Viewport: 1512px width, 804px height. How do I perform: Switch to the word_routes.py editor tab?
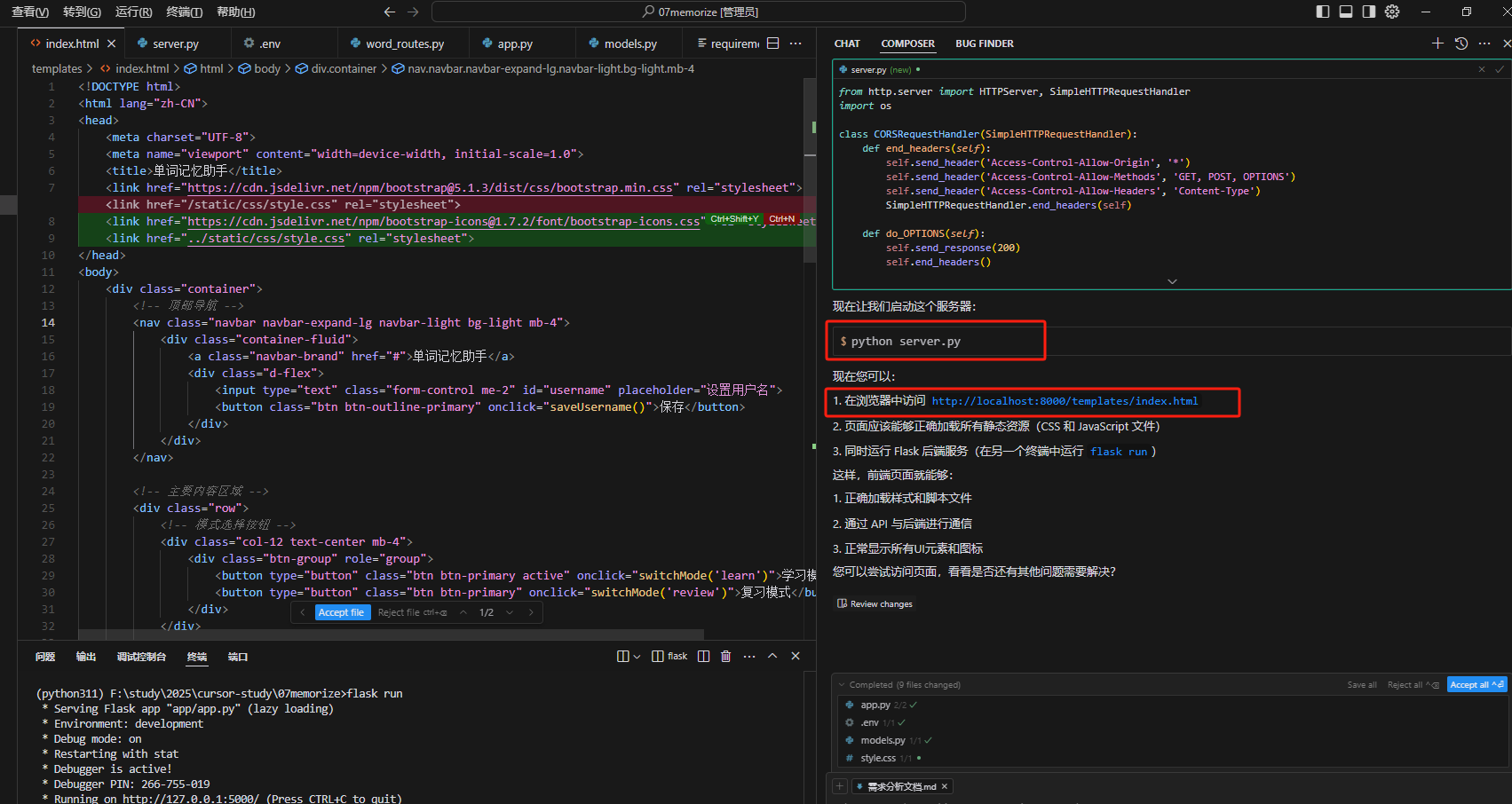(x=405, y=43)
